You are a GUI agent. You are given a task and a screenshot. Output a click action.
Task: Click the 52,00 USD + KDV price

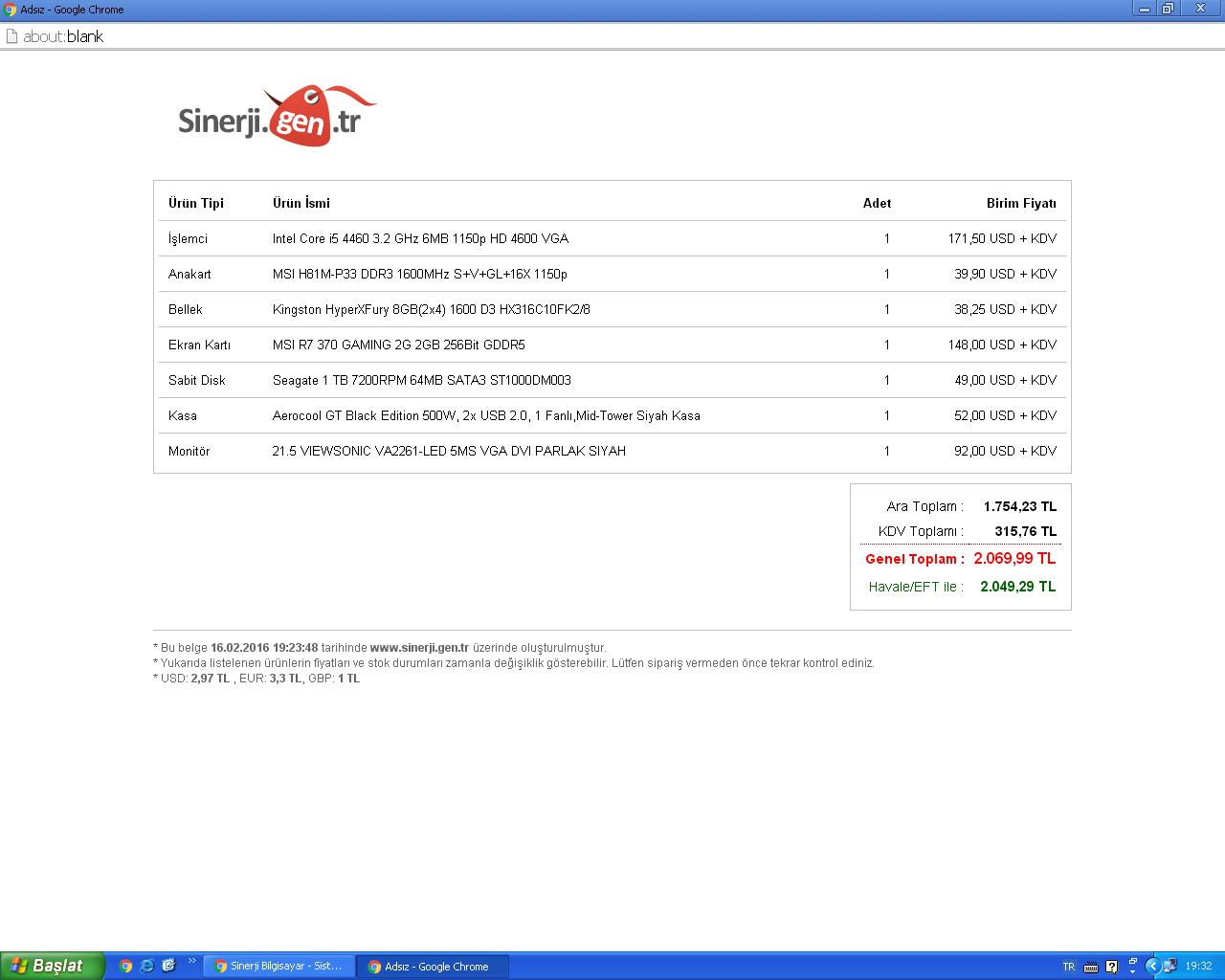tap(1005, 415)
